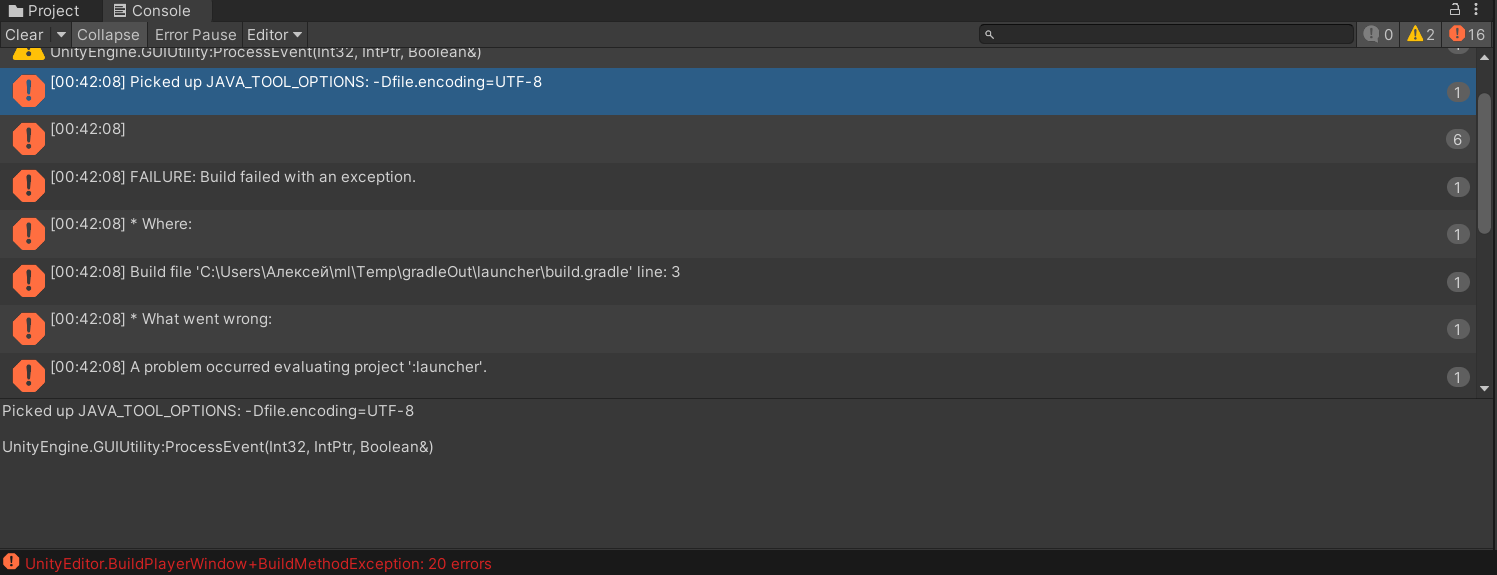The image size is (1497, 575).
Task: Click error icon beside '* Where:' entry
Action: 28,234
